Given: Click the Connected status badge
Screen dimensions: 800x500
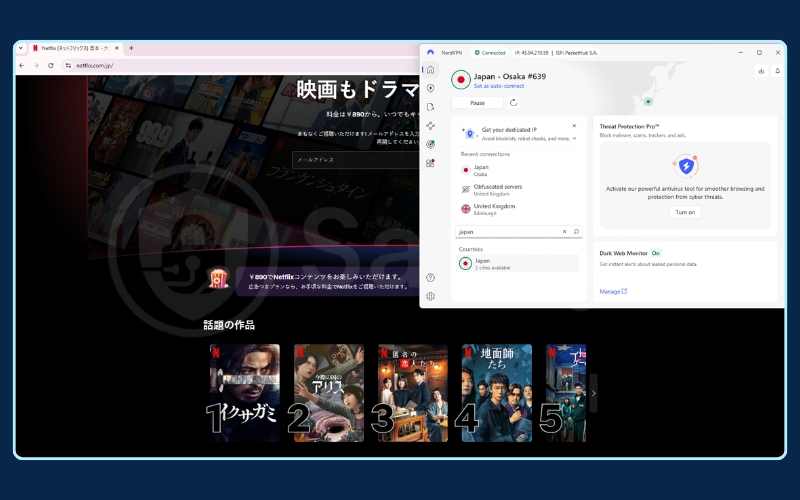Looking at the screenshot, I should pyautogui.click(x=490, y=53).
